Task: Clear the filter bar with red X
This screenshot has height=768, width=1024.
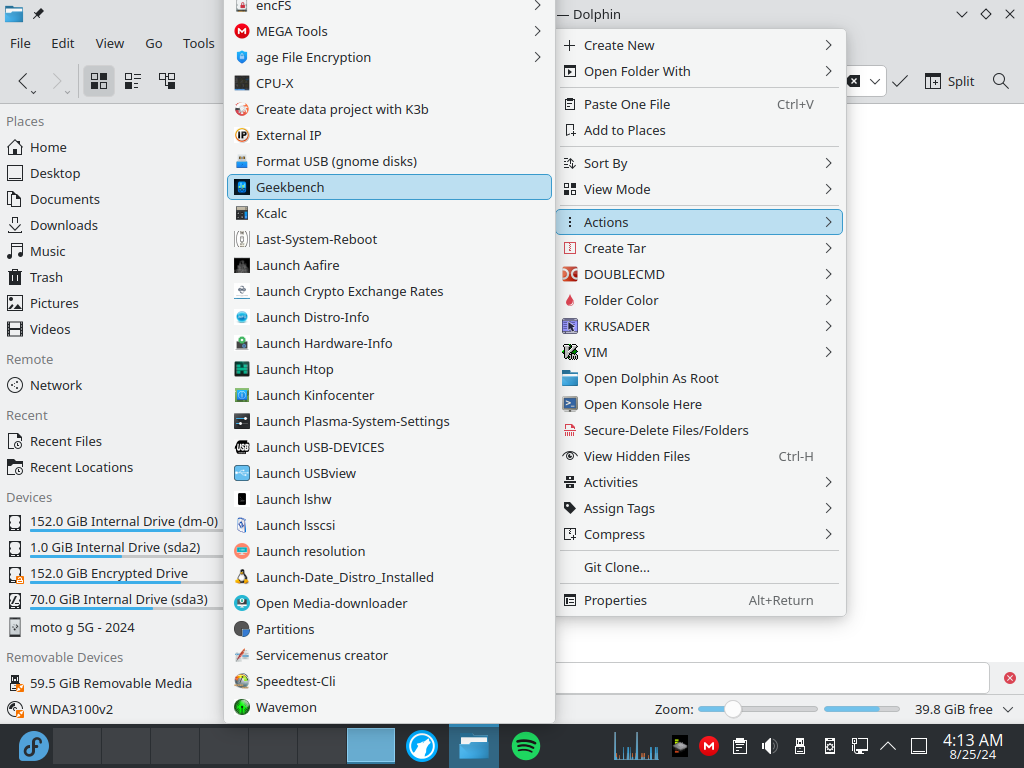Action: point(1010,678)
